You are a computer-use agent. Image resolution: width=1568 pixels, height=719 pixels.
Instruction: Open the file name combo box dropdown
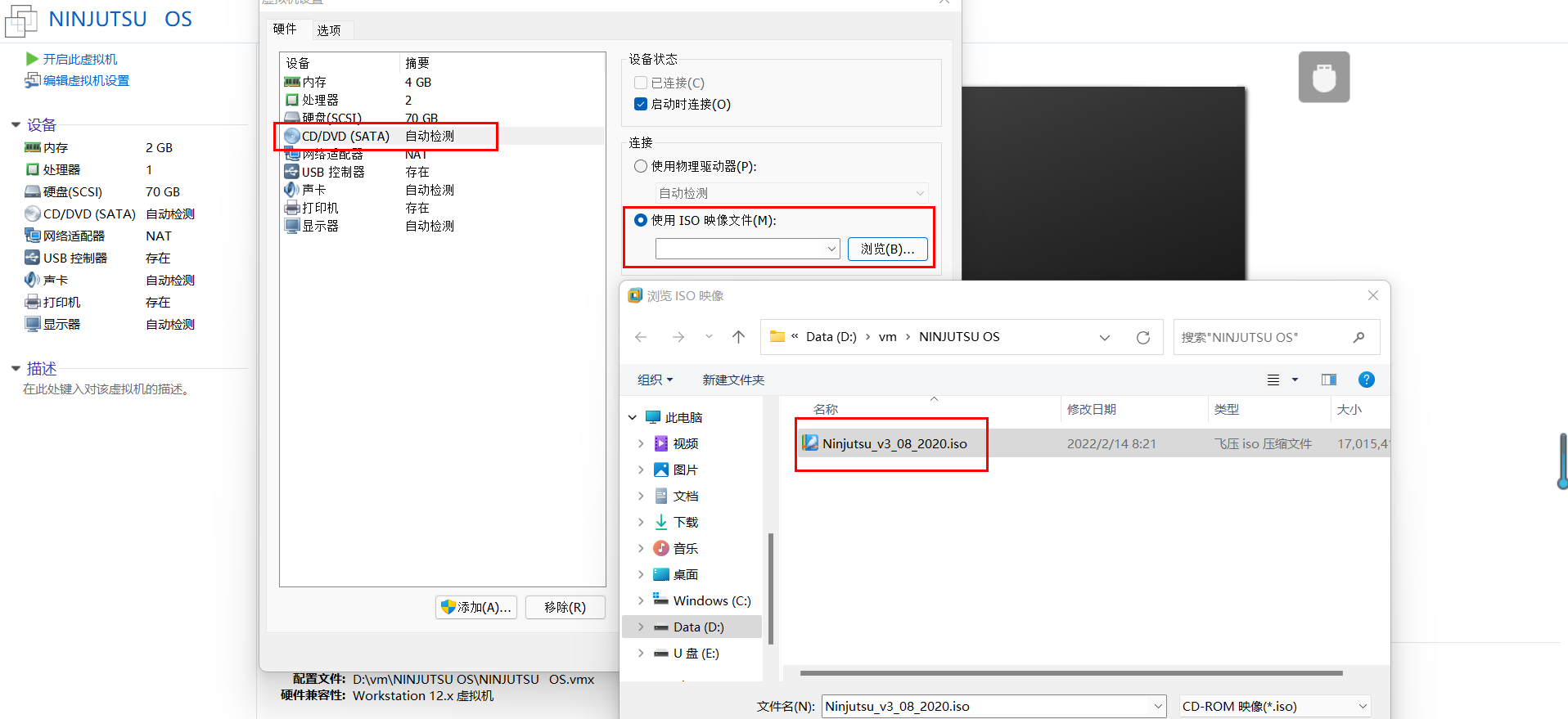(x=1158, y=706)
